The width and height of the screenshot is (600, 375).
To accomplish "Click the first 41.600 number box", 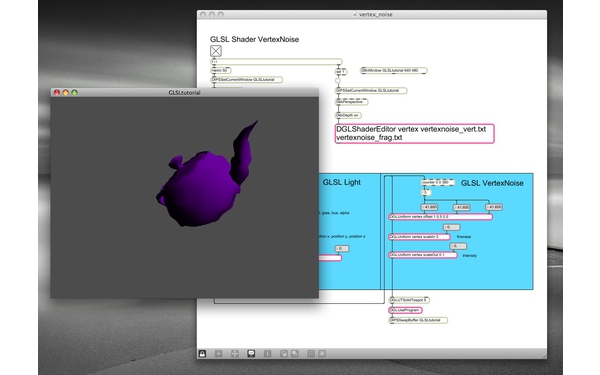I will tap(429, 207).
